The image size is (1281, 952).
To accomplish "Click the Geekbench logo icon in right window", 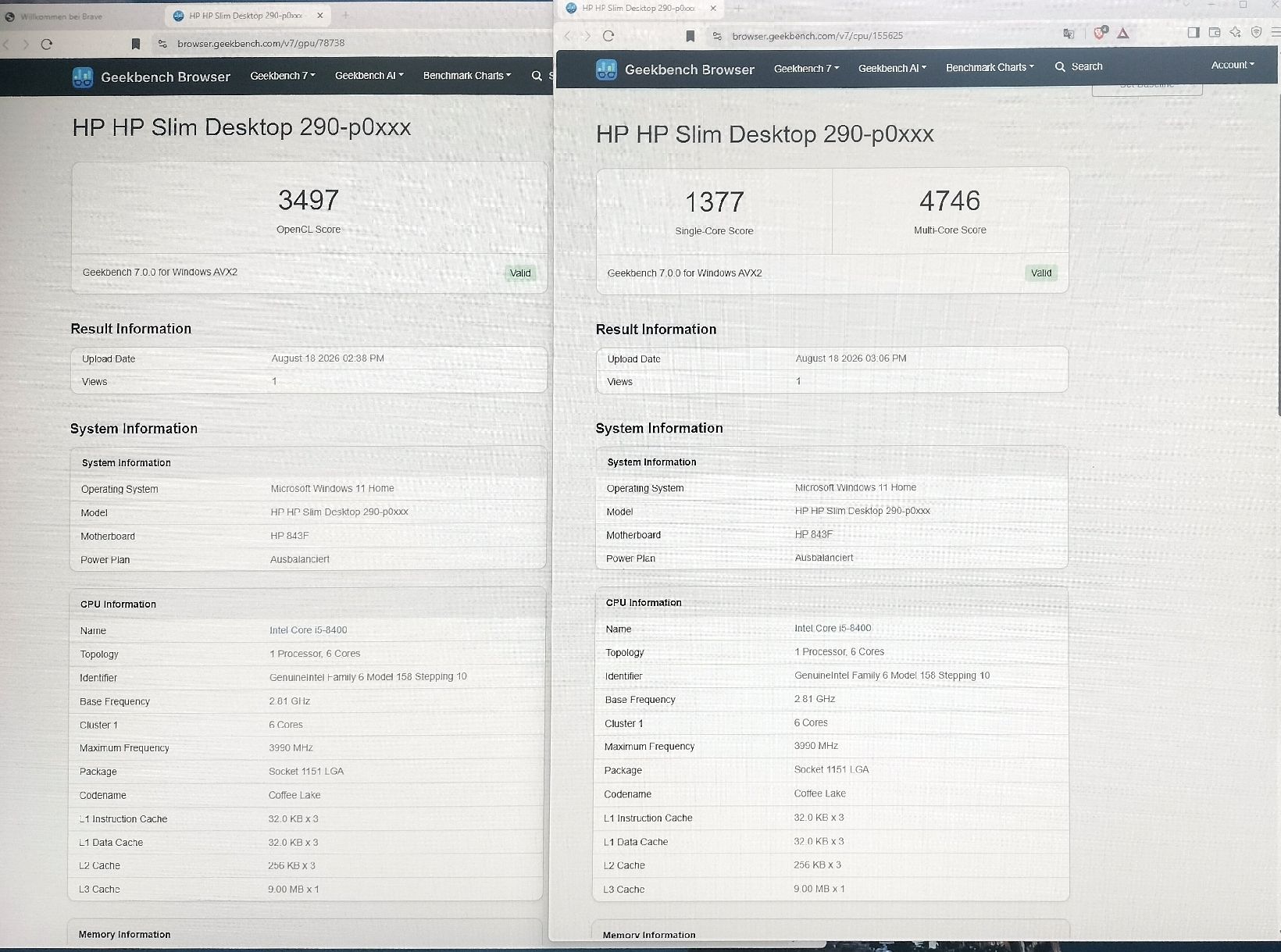I will 606,70.
